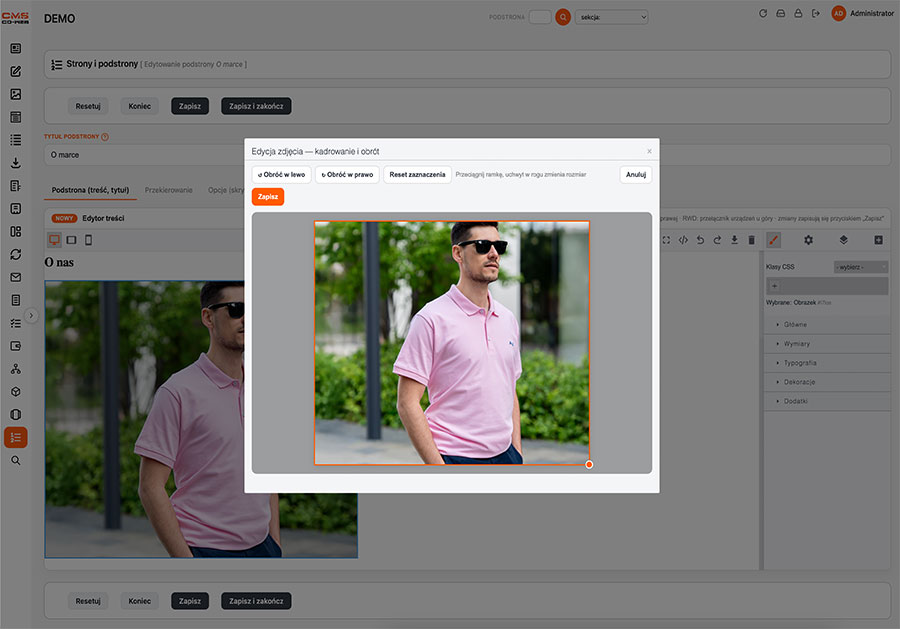
Task: Open the layers panel icon
Action: pyautogui.click(x=843, y=240)
